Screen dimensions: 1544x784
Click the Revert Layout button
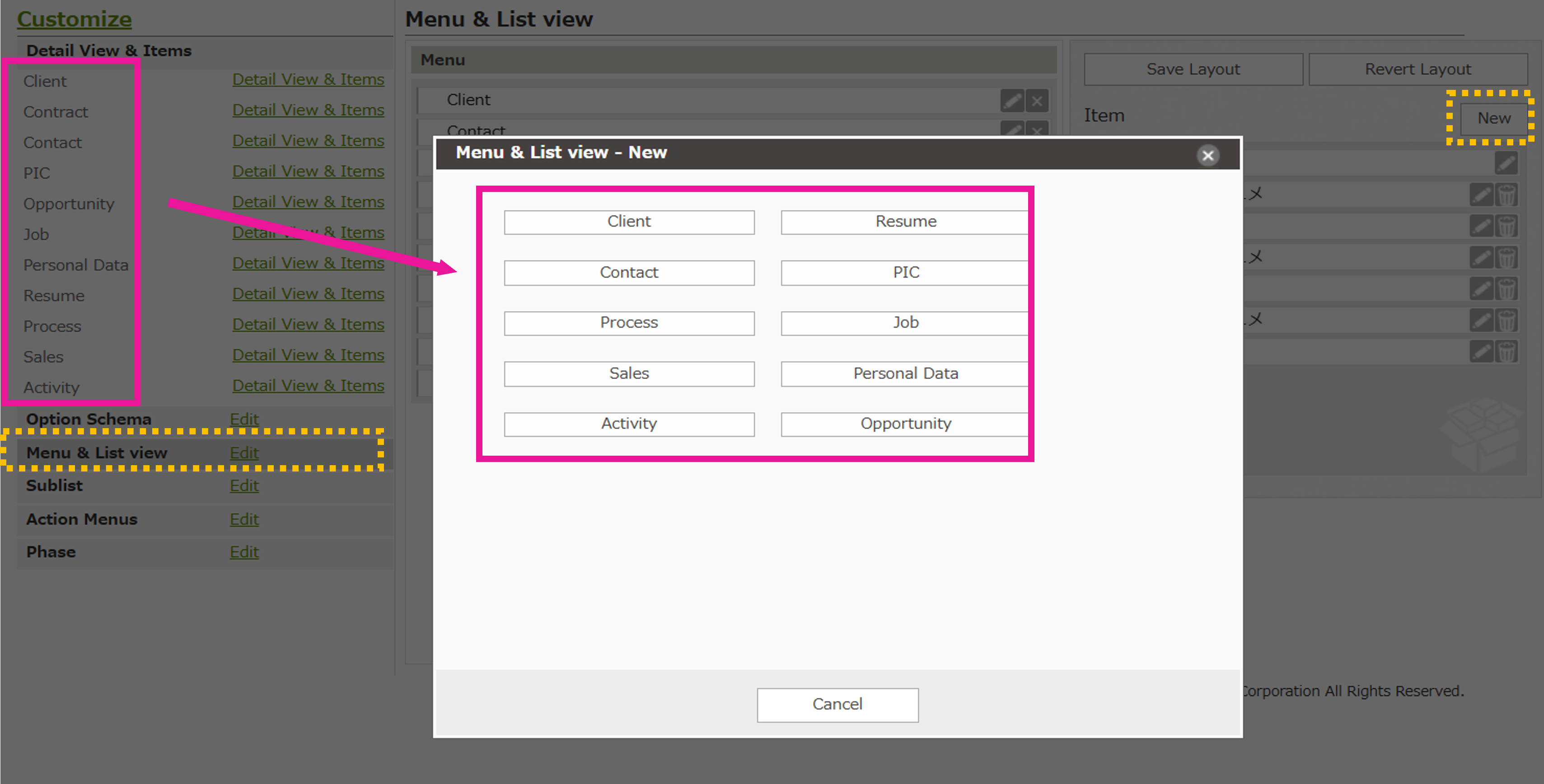pos(1418,70)
